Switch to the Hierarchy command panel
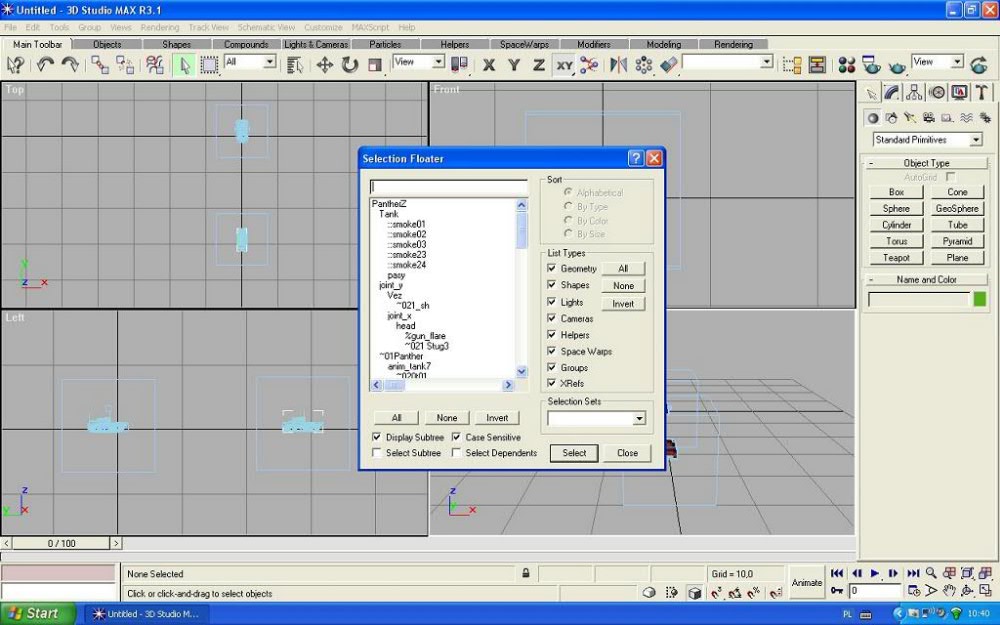Viewport: 1000px width, 625px height. click(915, 93)
